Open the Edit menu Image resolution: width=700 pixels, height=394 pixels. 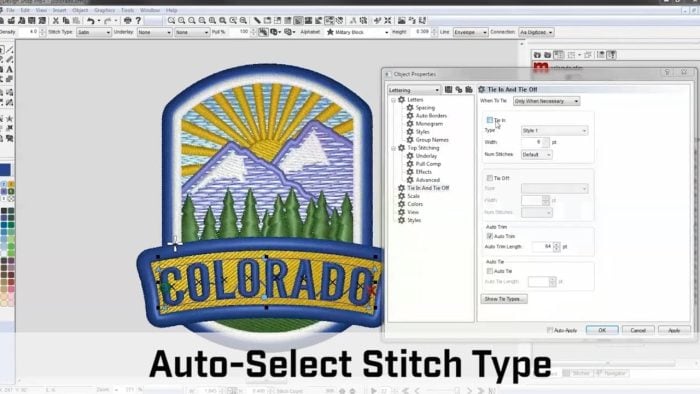(25, 10)
